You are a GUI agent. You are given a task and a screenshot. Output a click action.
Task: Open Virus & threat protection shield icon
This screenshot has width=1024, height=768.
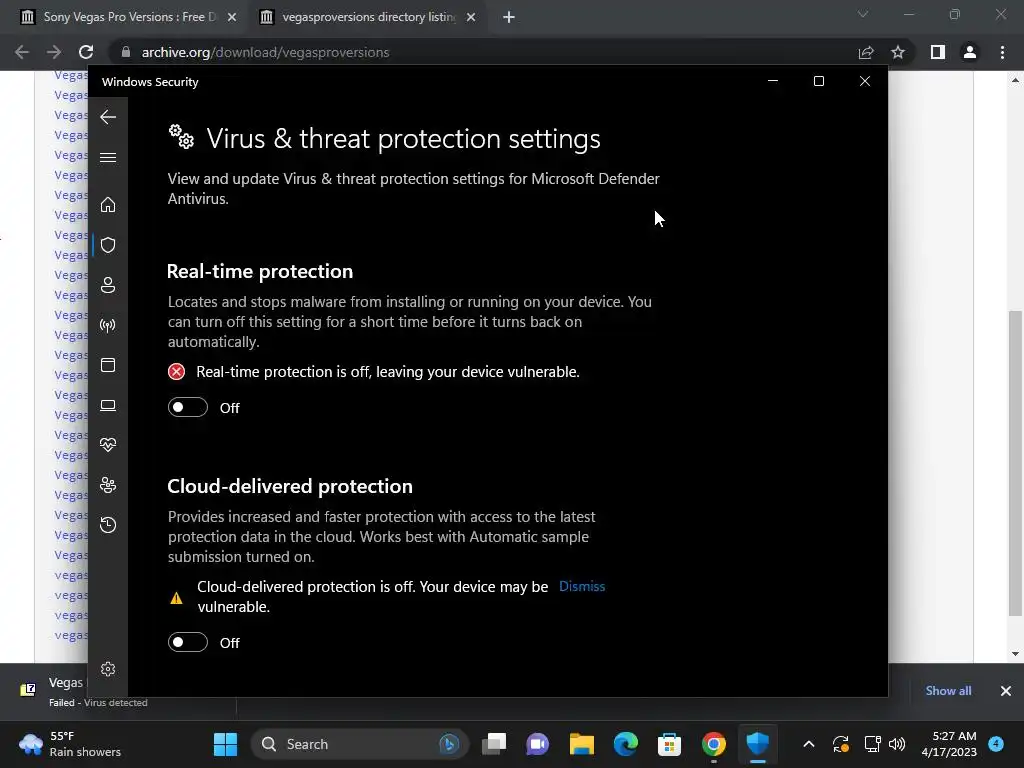(108, 245)
